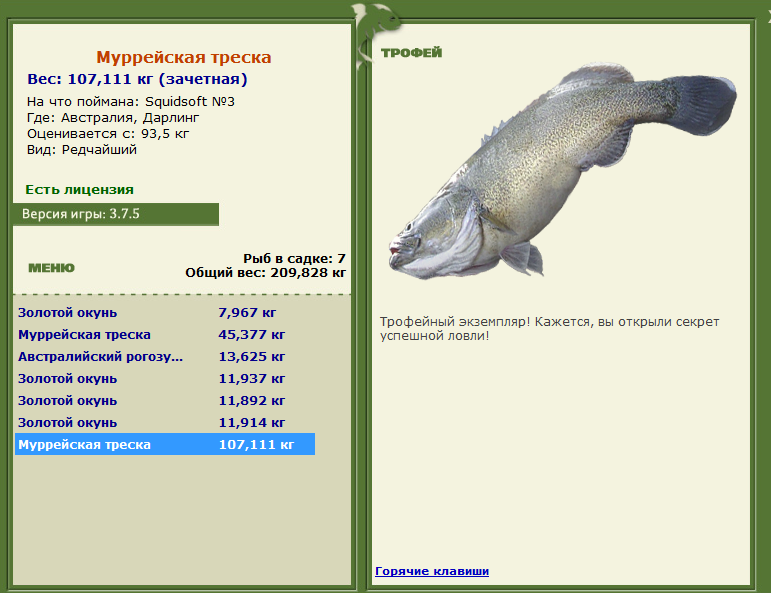Click the Где: Австралия, Дарлинг line
This screenshot has height=593, width=771.
(113, 118)
